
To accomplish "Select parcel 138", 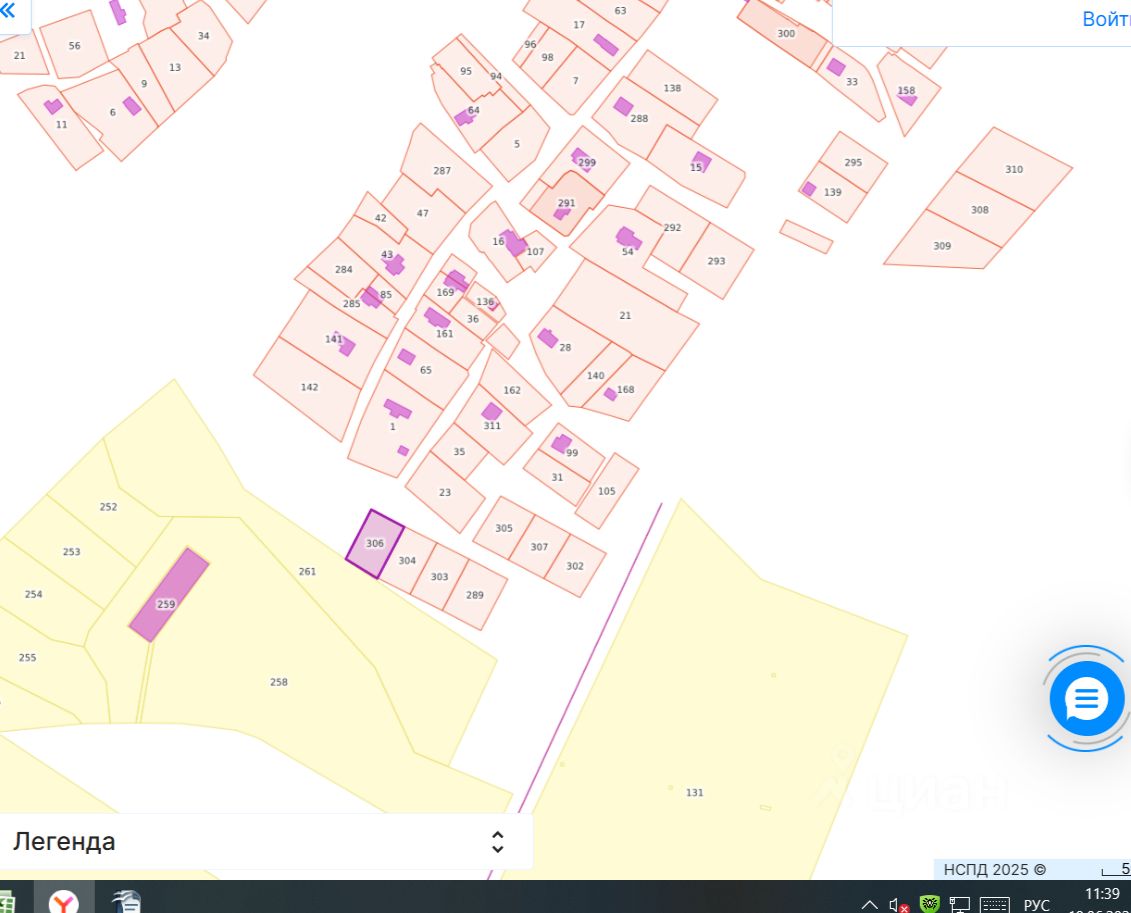I will [x=672, y=88].
